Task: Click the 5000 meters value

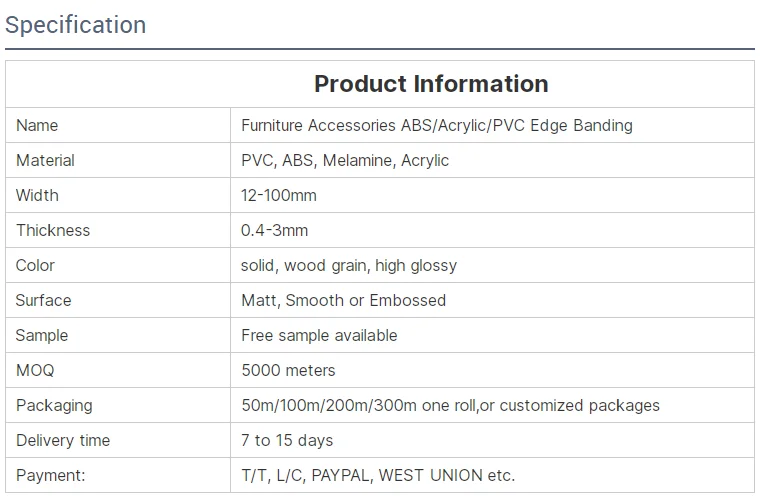Action: click(x=288, y=370)
